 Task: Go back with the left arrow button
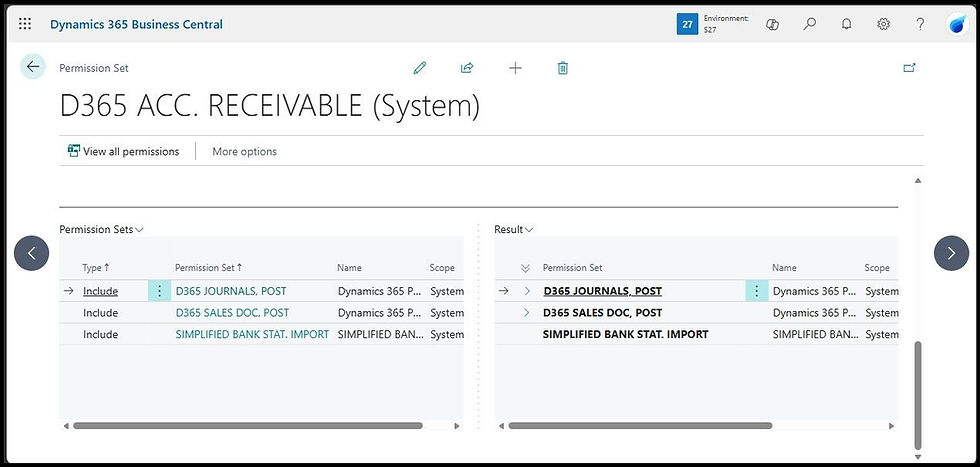[x=33, y=66]
